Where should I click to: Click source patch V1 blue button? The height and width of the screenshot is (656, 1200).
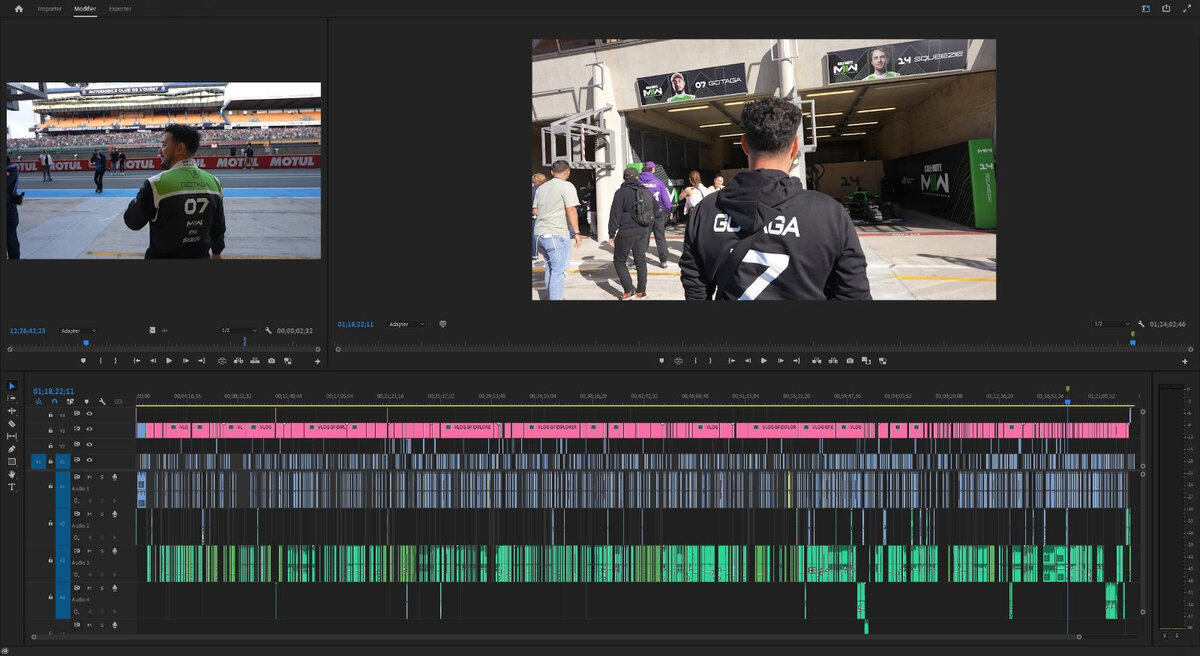(x=38, y=461)
